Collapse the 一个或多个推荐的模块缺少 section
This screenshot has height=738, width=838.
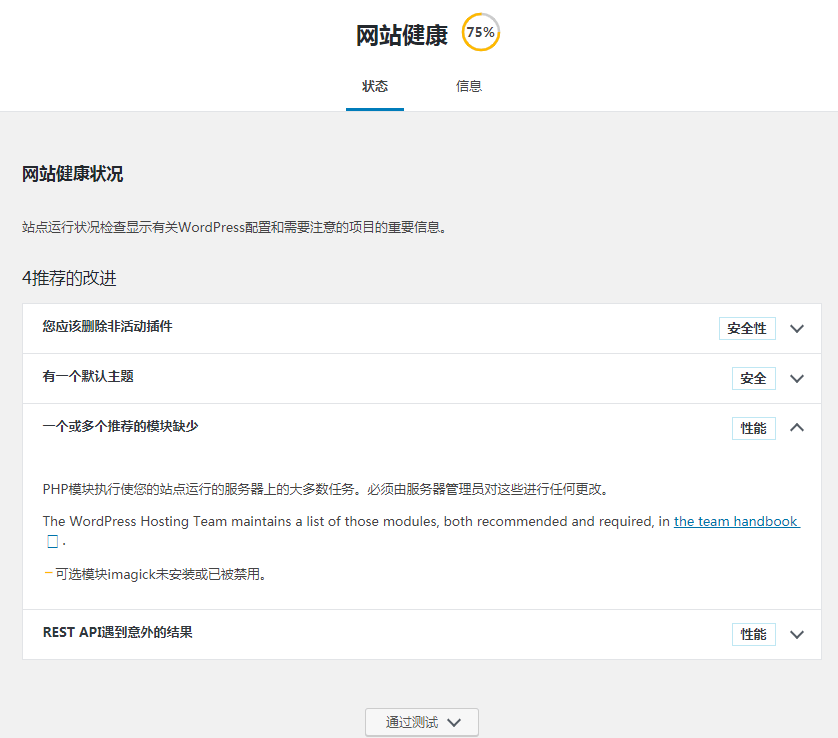(797, 427)
